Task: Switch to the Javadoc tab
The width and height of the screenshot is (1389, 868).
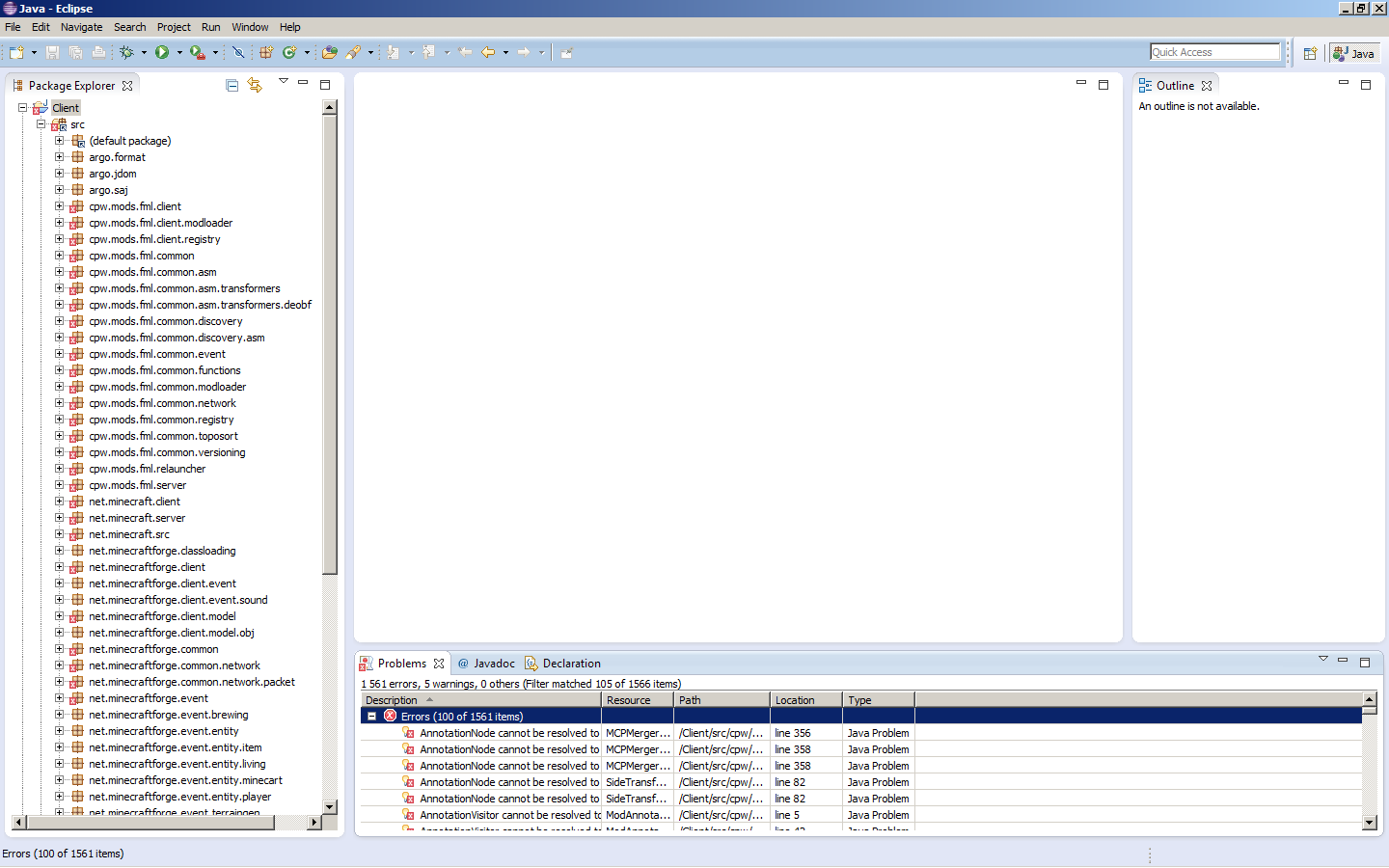Action: (x=486, y=664)
